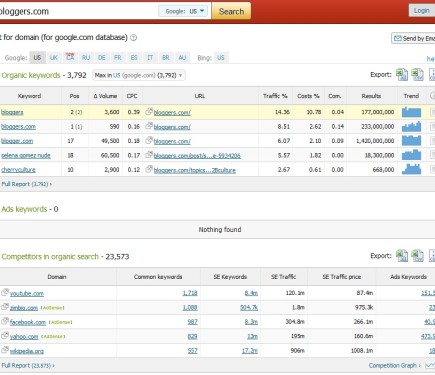Sort by the Volume column header
This screenshot has height=375, width=435.
105,96
